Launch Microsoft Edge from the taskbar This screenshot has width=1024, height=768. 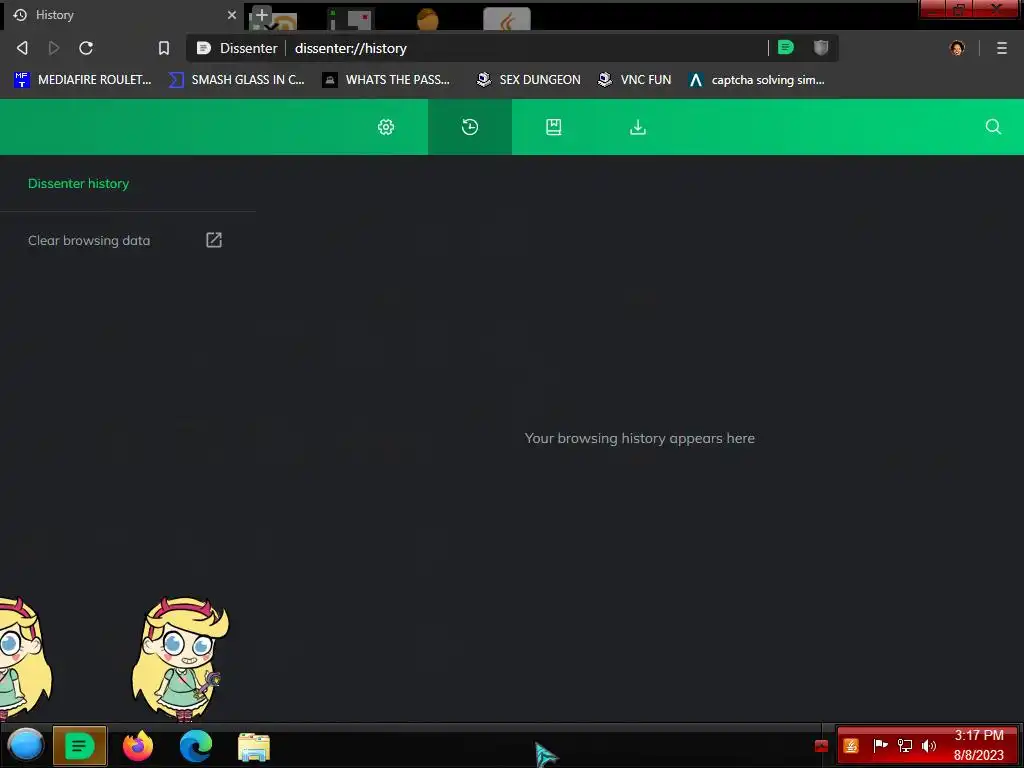pyautogui.click(x=196, y=745)
